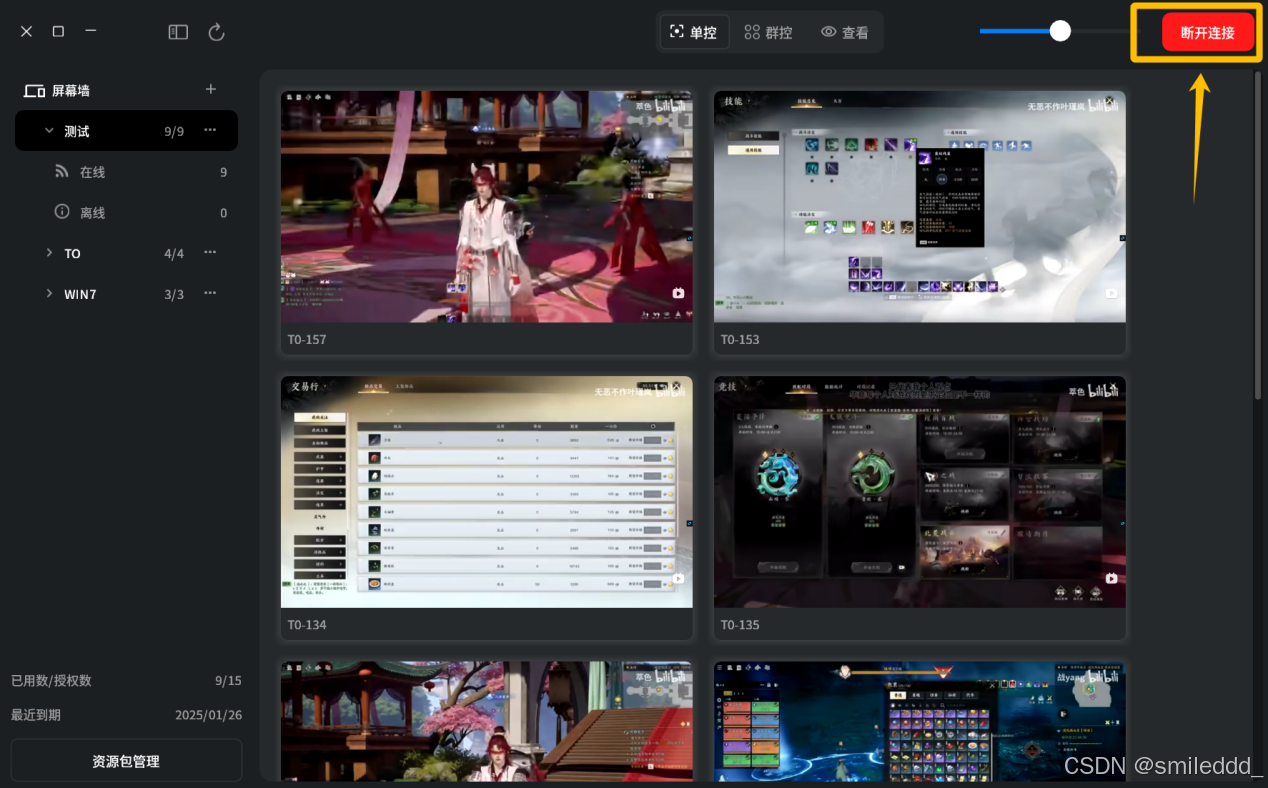Select the TO group label
1268x788 pixels.
pos(72,254)
